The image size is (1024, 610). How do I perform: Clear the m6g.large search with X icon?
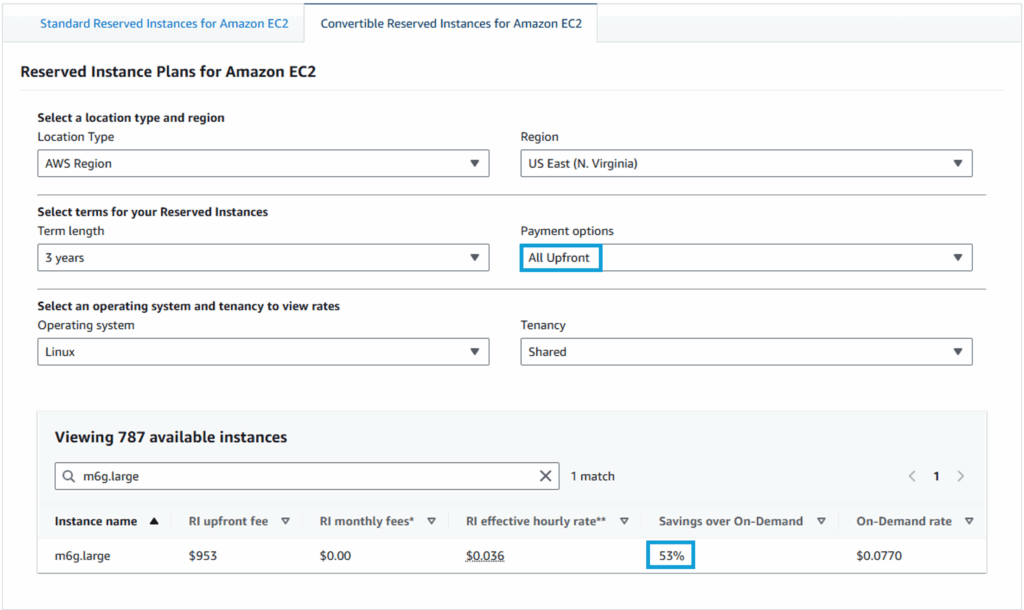coord(545,476)
